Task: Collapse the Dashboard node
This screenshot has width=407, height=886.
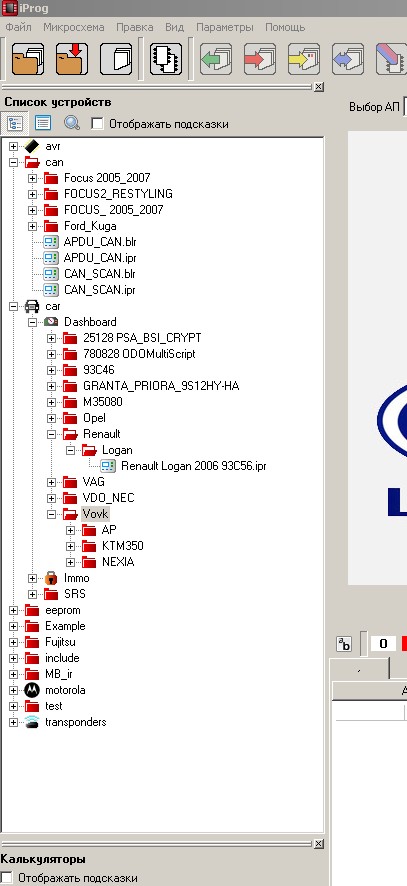Action: (x=32, y=322)
